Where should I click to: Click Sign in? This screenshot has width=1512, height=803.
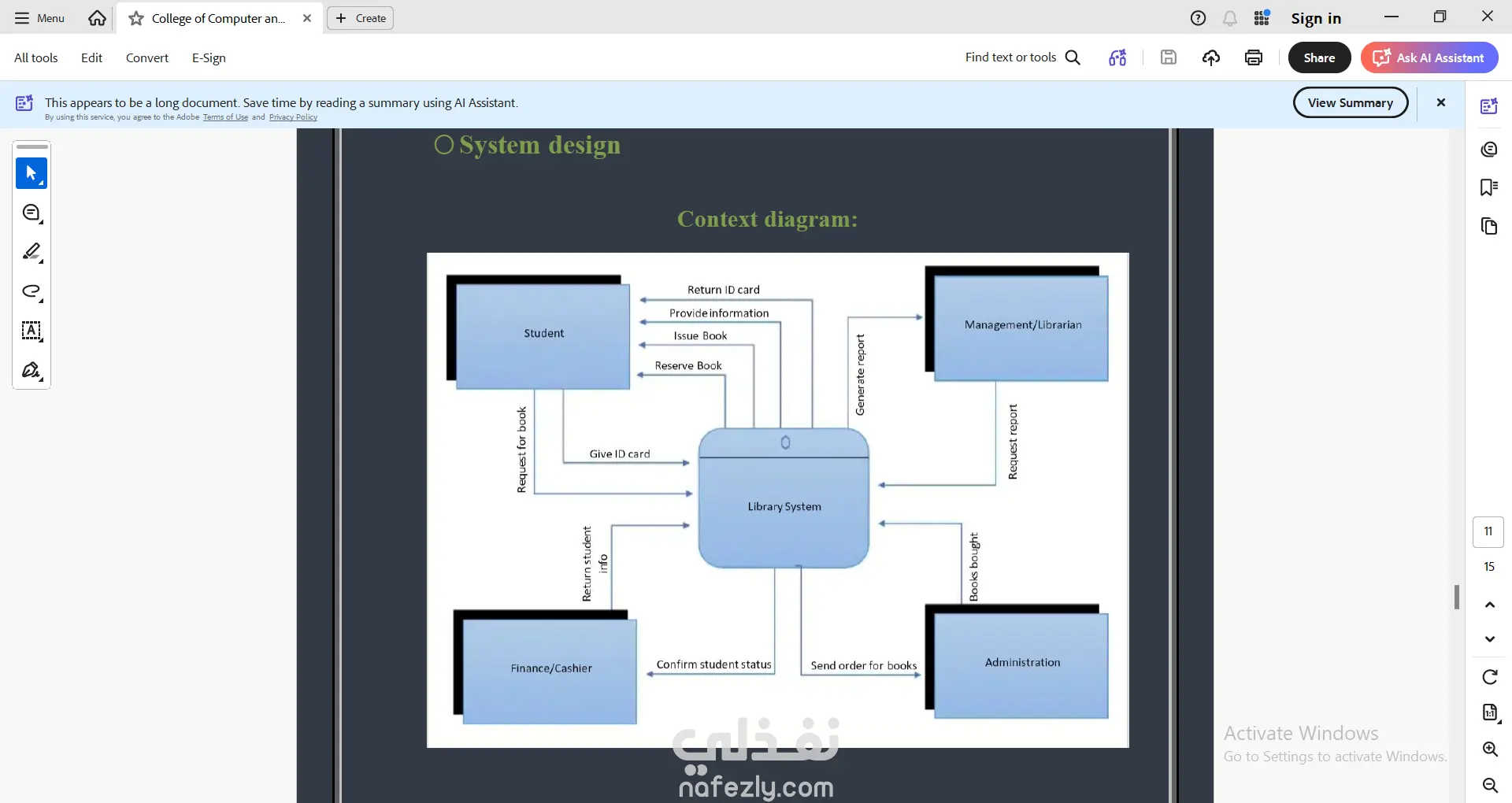(1316, 18)
